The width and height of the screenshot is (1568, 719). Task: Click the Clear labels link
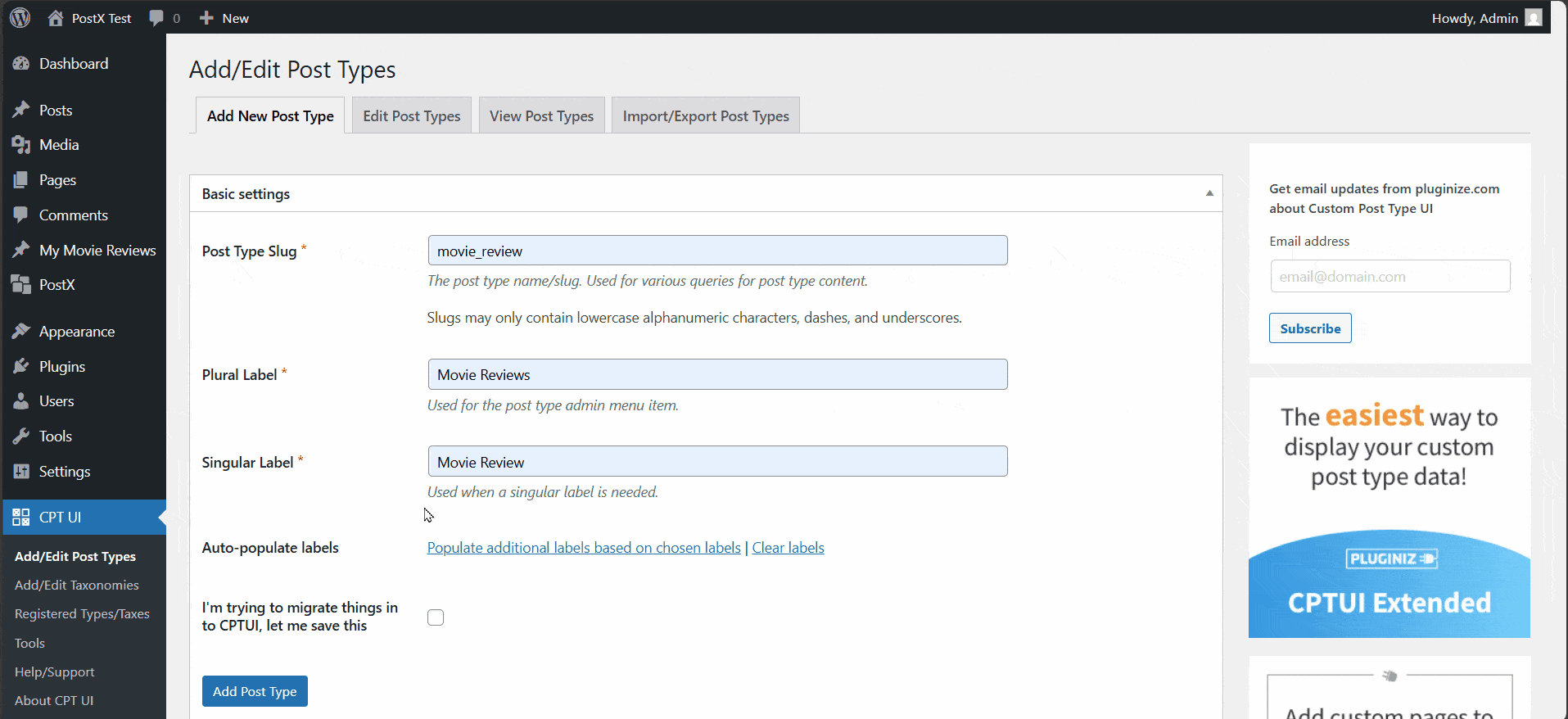788,548
